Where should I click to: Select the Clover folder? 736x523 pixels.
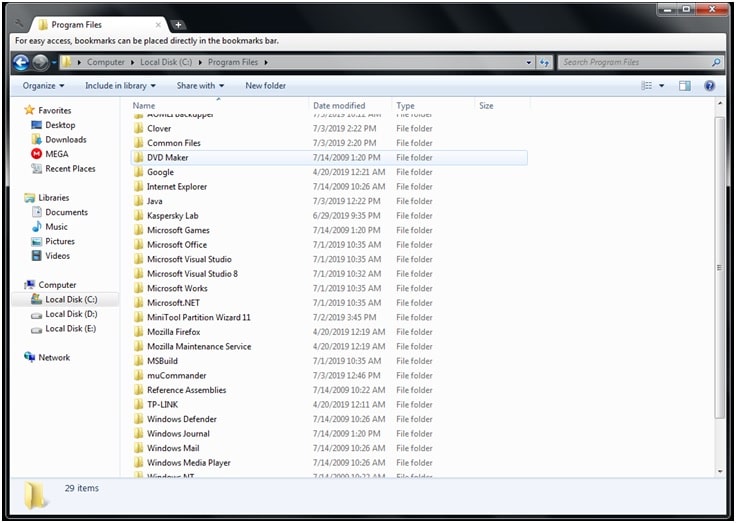click(329, 129)
